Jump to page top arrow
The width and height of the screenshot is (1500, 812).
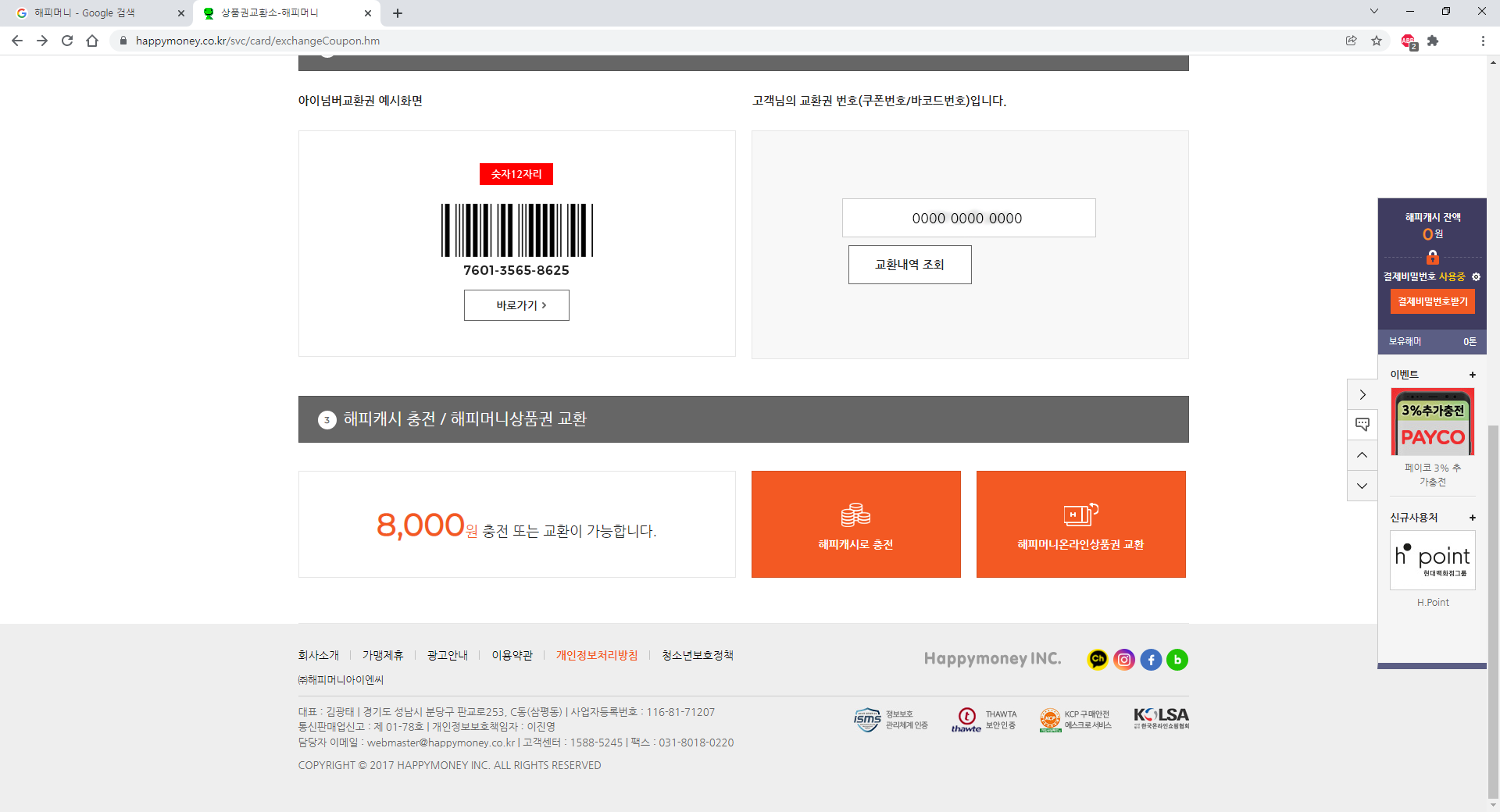(x=1362, y=455)
